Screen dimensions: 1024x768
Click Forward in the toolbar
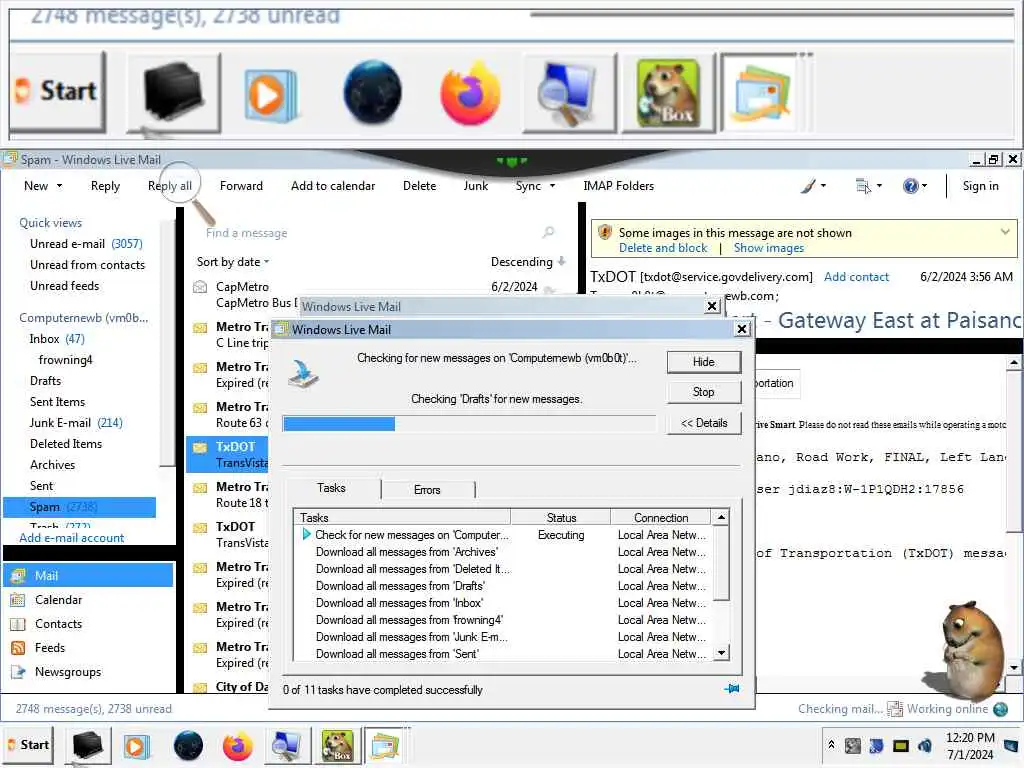(x=241, y=186)
